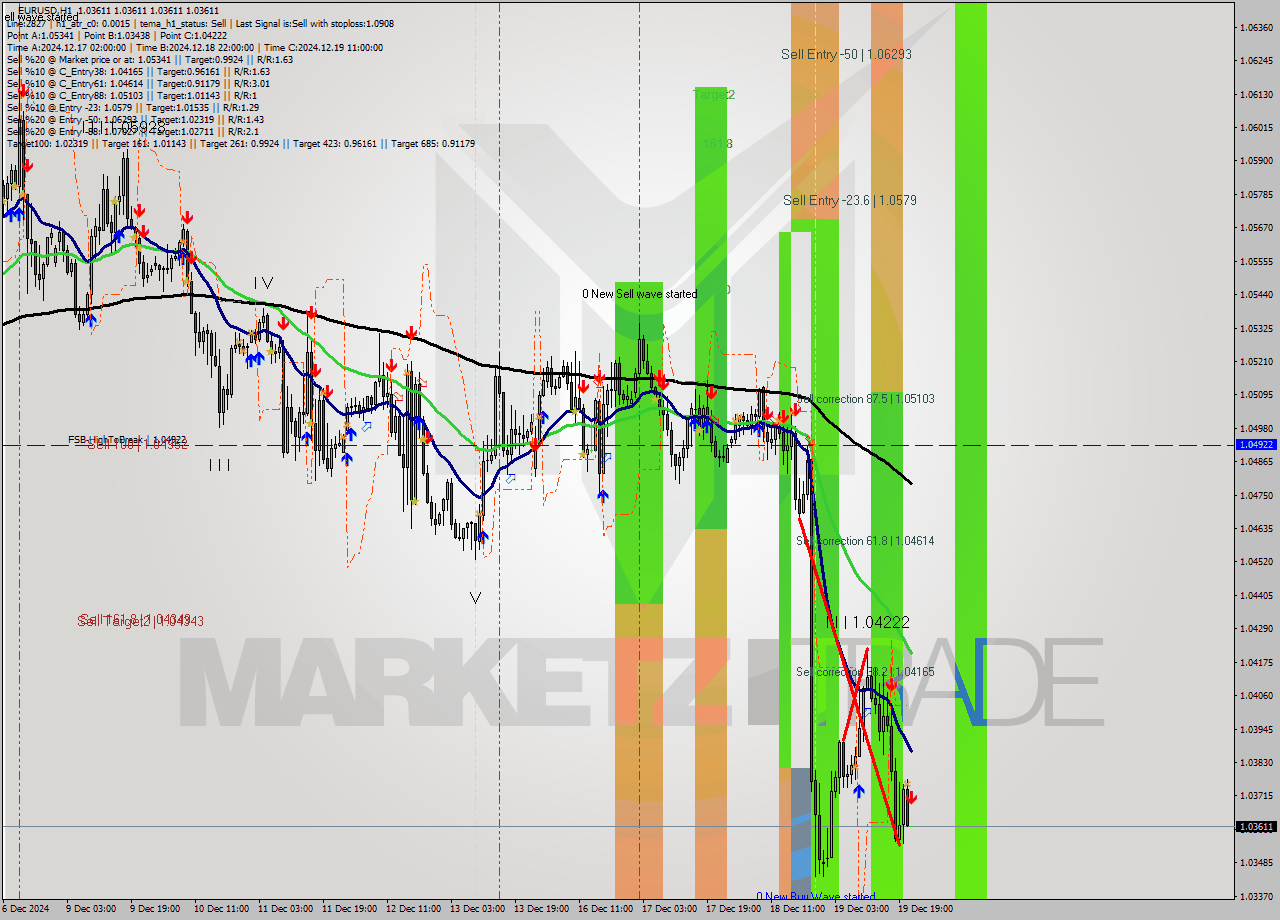Screen dimensions: 1280x920
Task: Click the green 'Target2' zone label
Action: click(714, 95)
